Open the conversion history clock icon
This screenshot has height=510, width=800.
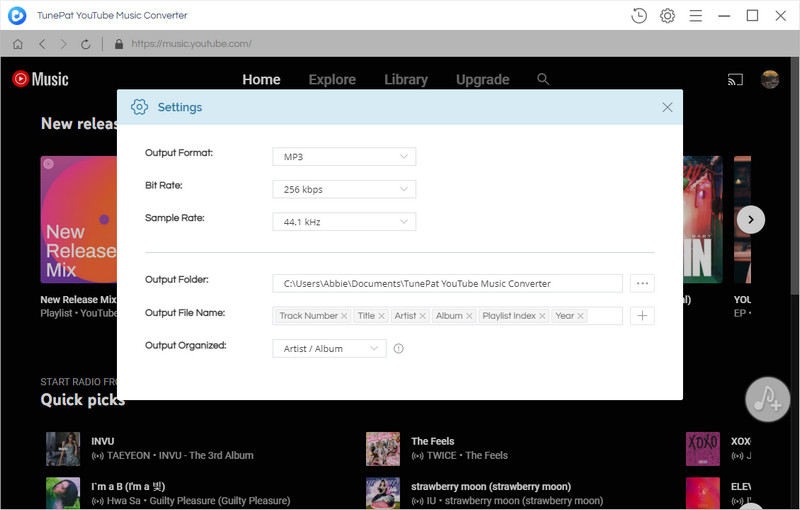click(x=639, y=16)
